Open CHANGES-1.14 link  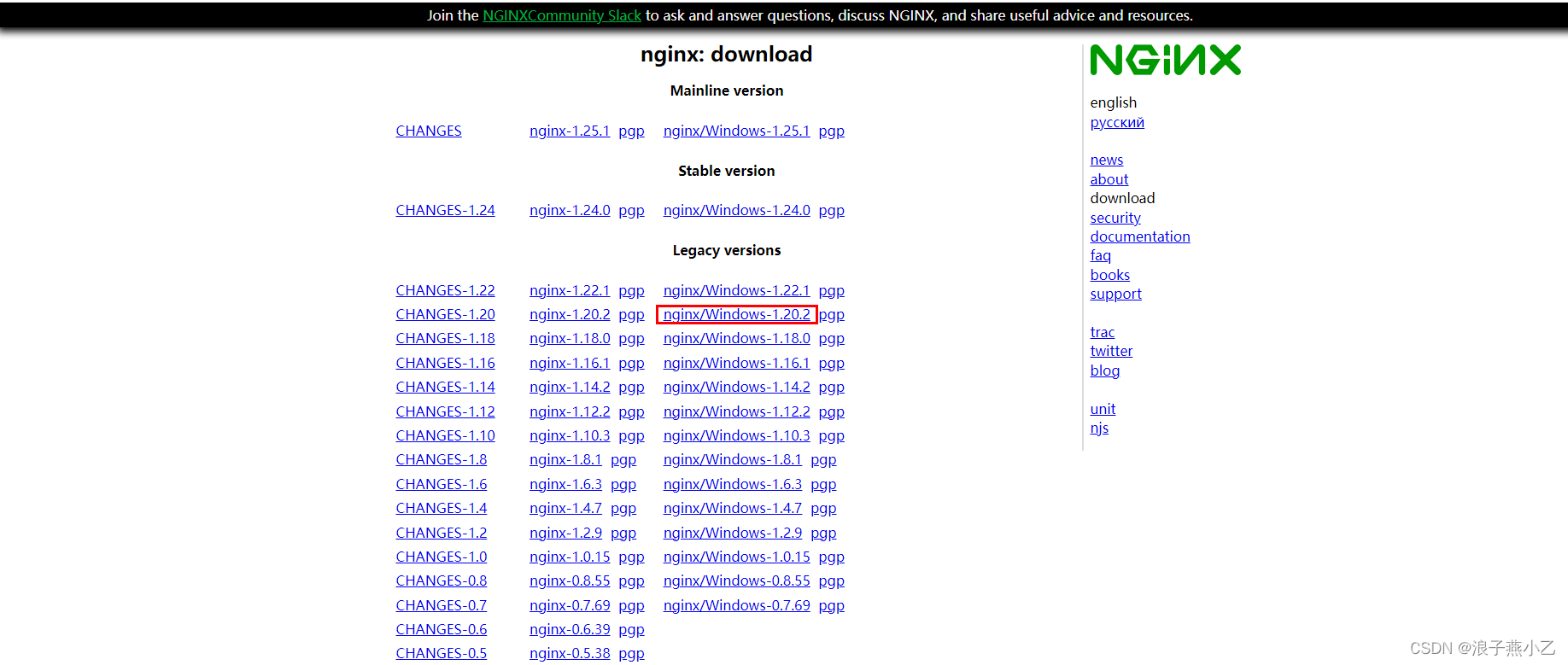pos(445,387)
